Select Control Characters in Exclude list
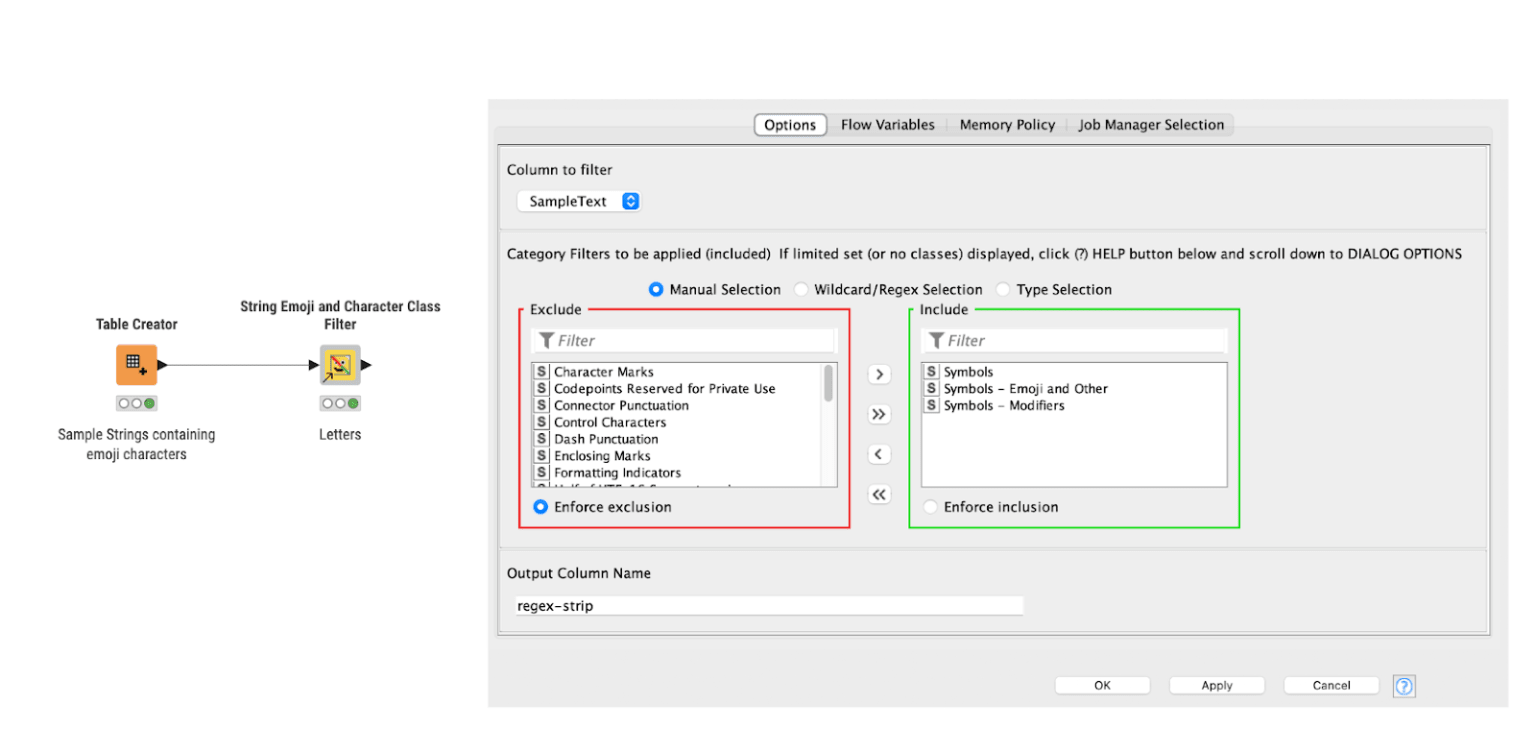1536x752 pixels. point(610,423)
